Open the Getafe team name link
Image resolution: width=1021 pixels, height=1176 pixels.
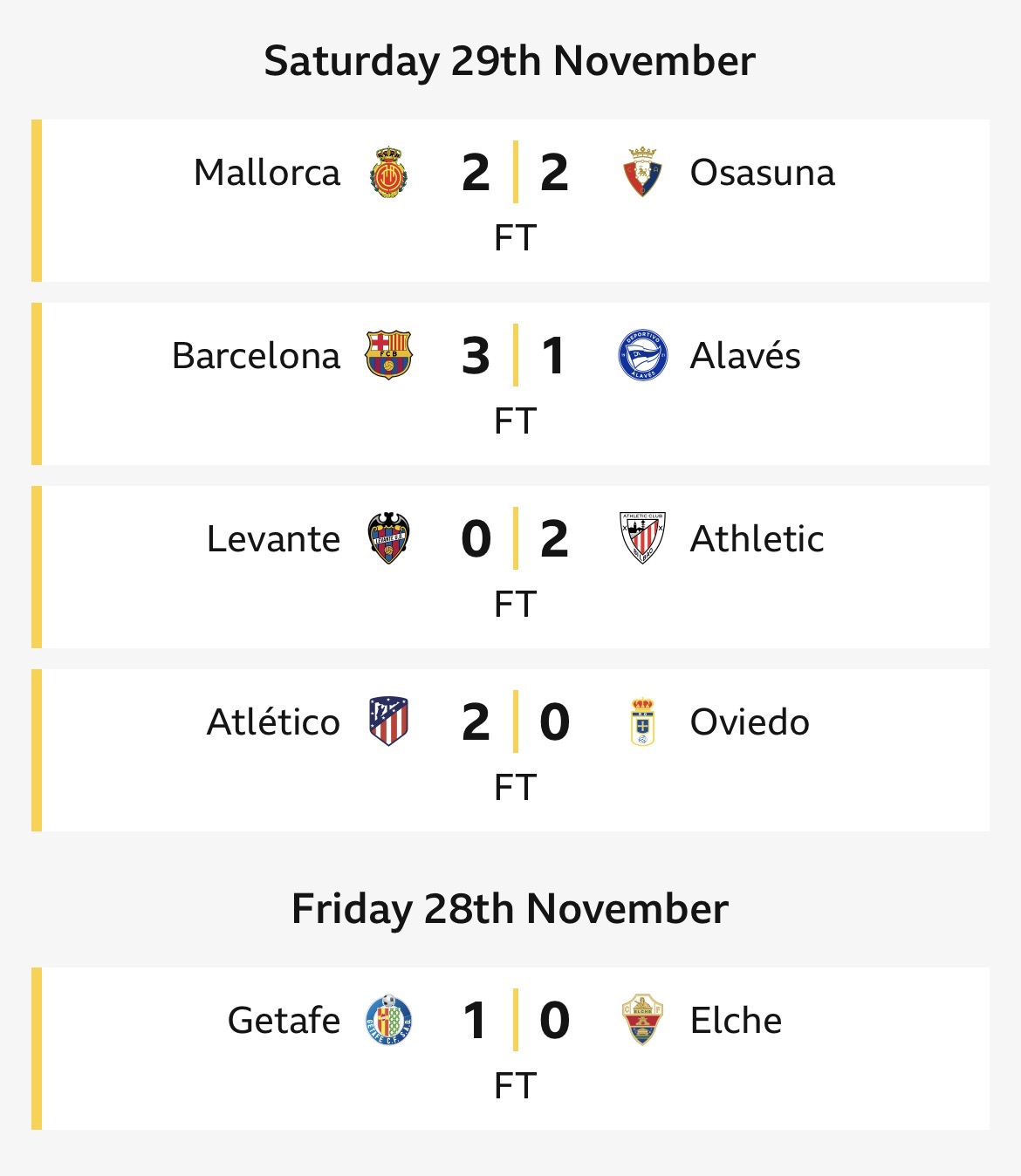click(284, 1021)
